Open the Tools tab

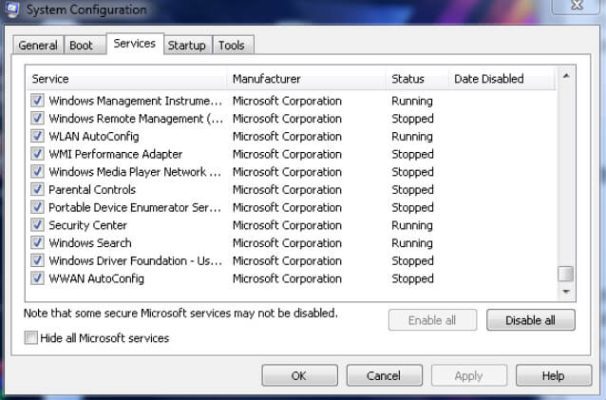(231, 46)
